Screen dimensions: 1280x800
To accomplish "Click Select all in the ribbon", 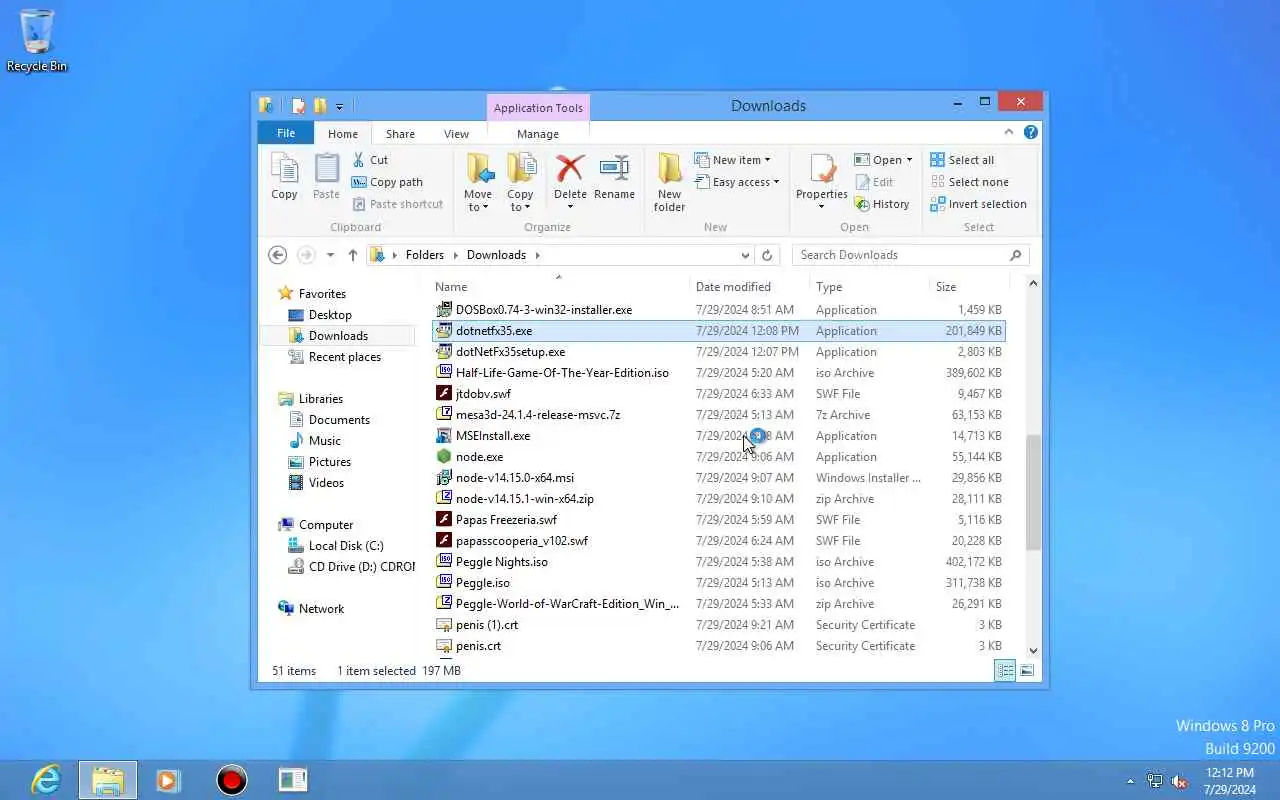I will pos(962,160).
